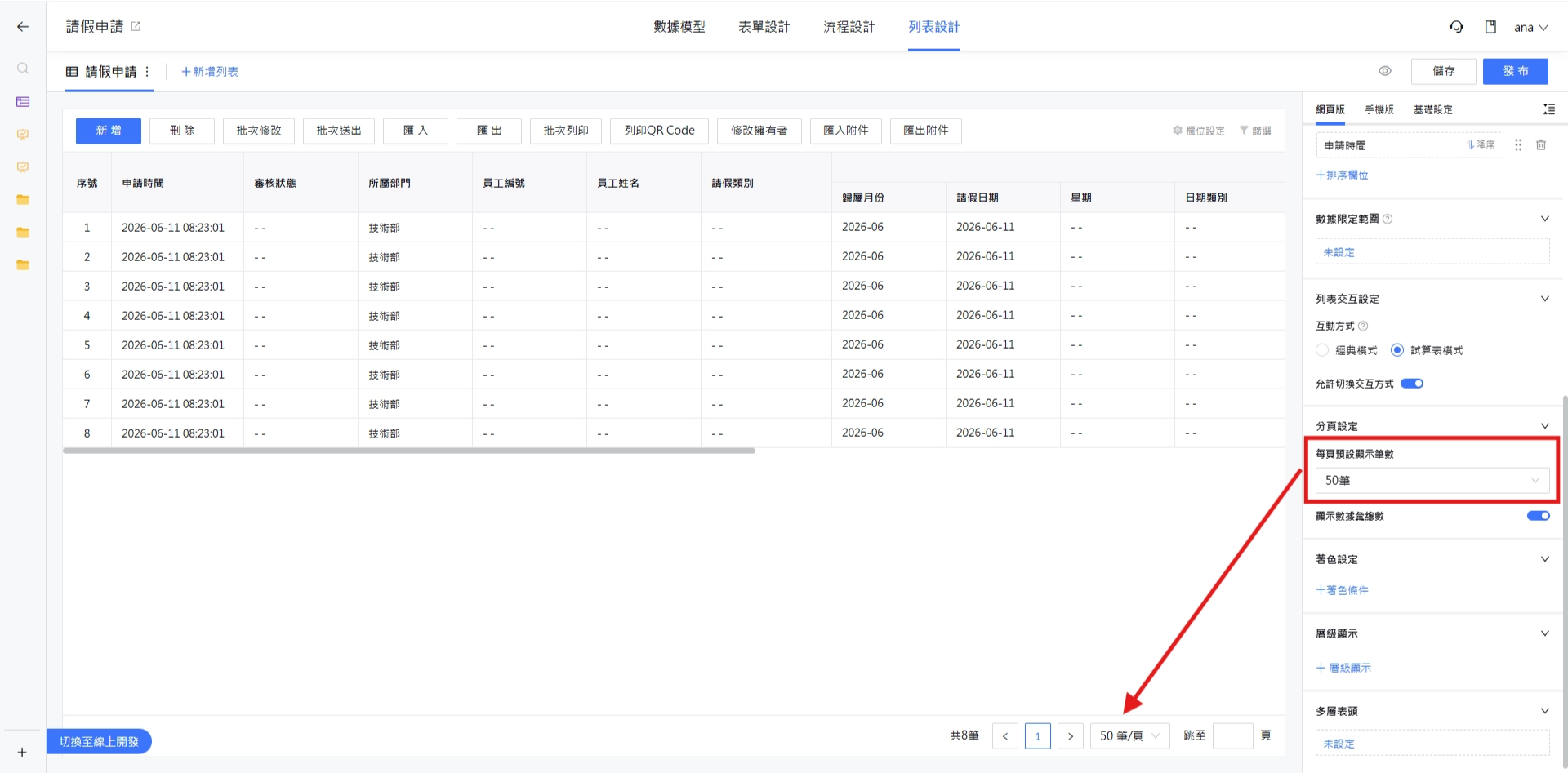Collapse the 分頁設定 section
The image size is (1568, 773).
(x=1545, y=426)
